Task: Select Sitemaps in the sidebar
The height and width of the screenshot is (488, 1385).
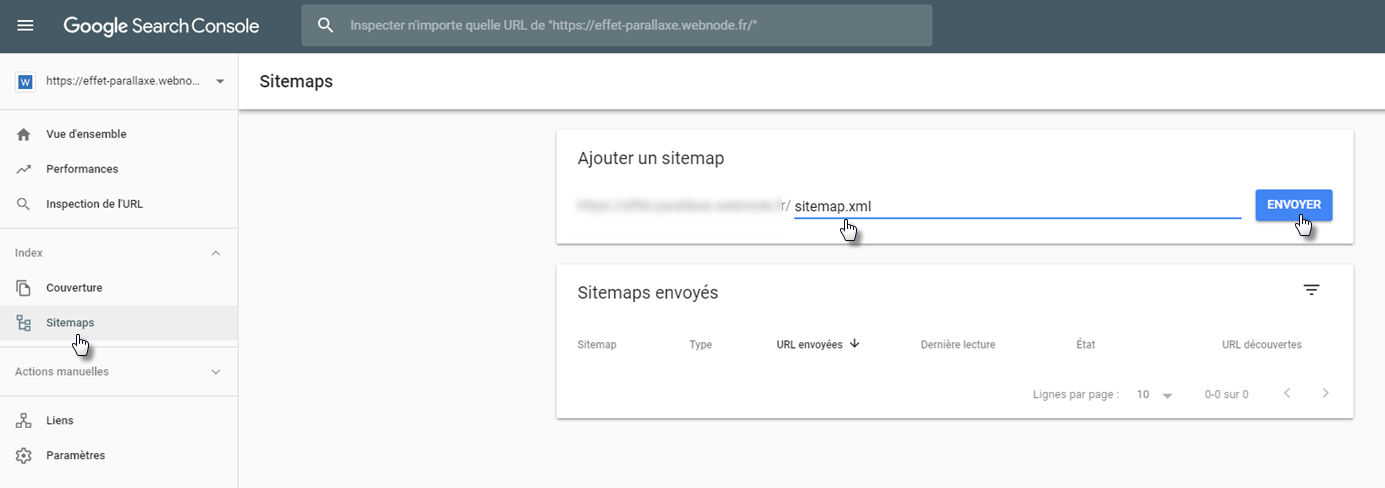Action: pos(70,323)
